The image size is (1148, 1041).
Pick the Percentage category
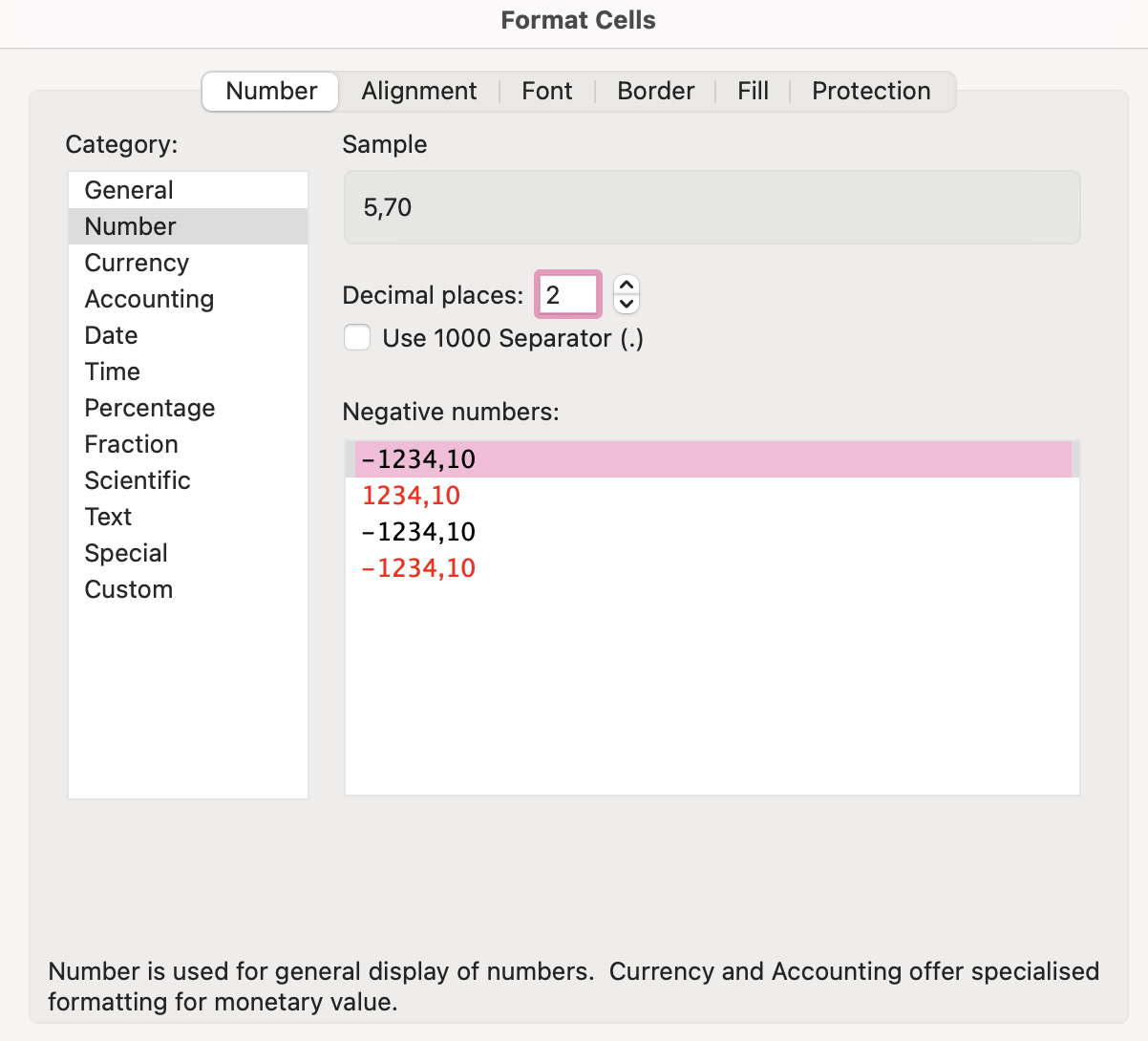point(188,408)
